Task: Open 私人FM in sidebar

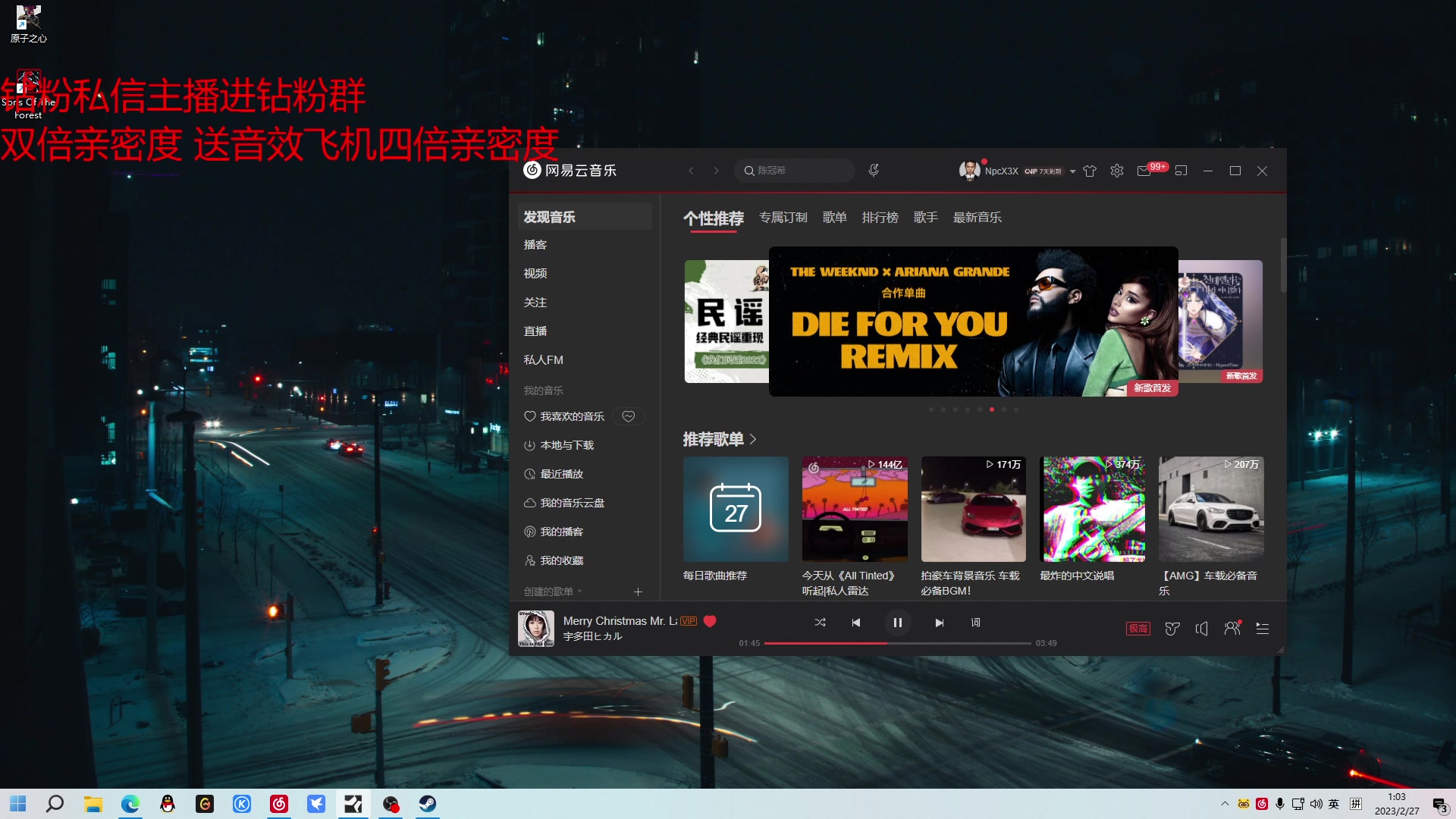Action: pyautogui.click(x=543, y=360)
